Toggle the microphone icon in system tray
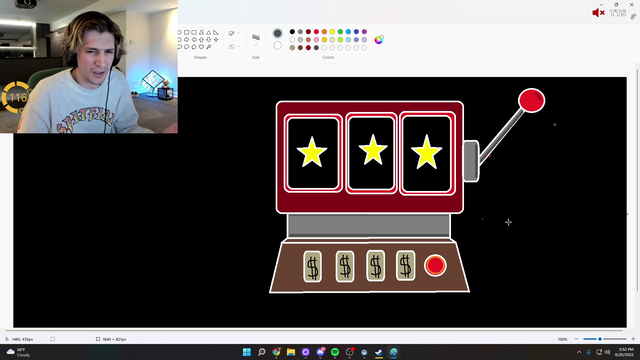The height and width of the screenshot is (360, 640). click(589, 352)
